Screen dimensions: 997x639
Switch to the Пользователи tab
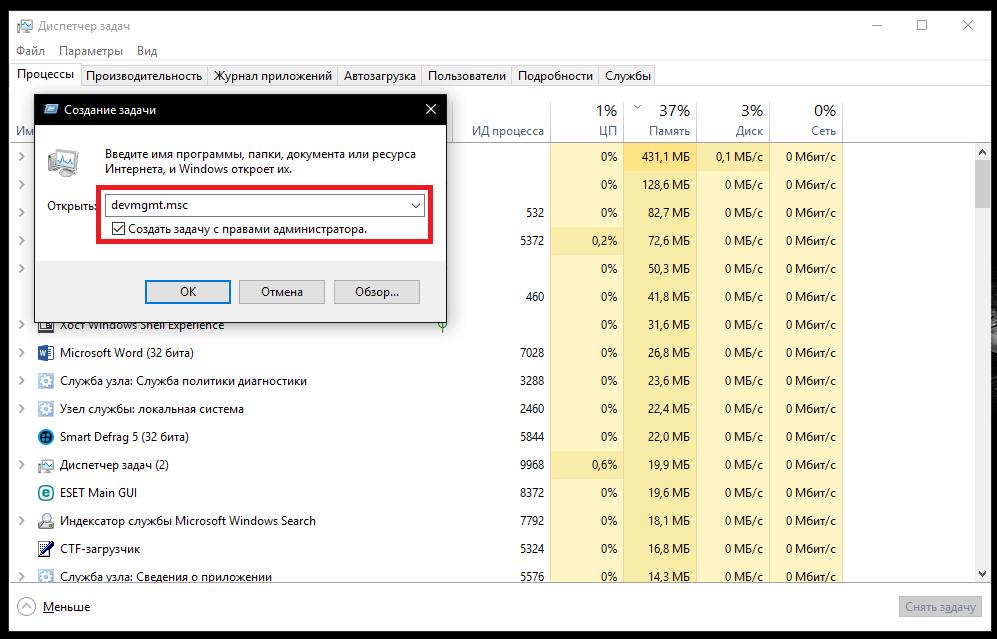(x=467, y=76)
